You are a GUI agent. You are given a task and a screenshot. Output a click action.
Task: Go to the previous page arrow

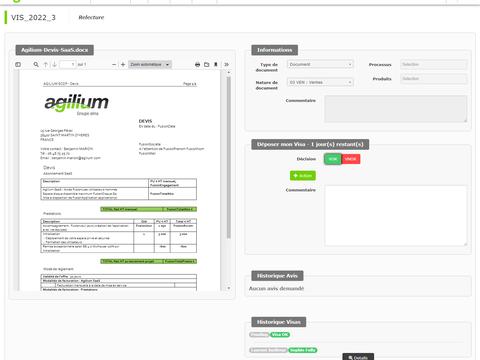[x=46, y=64]
